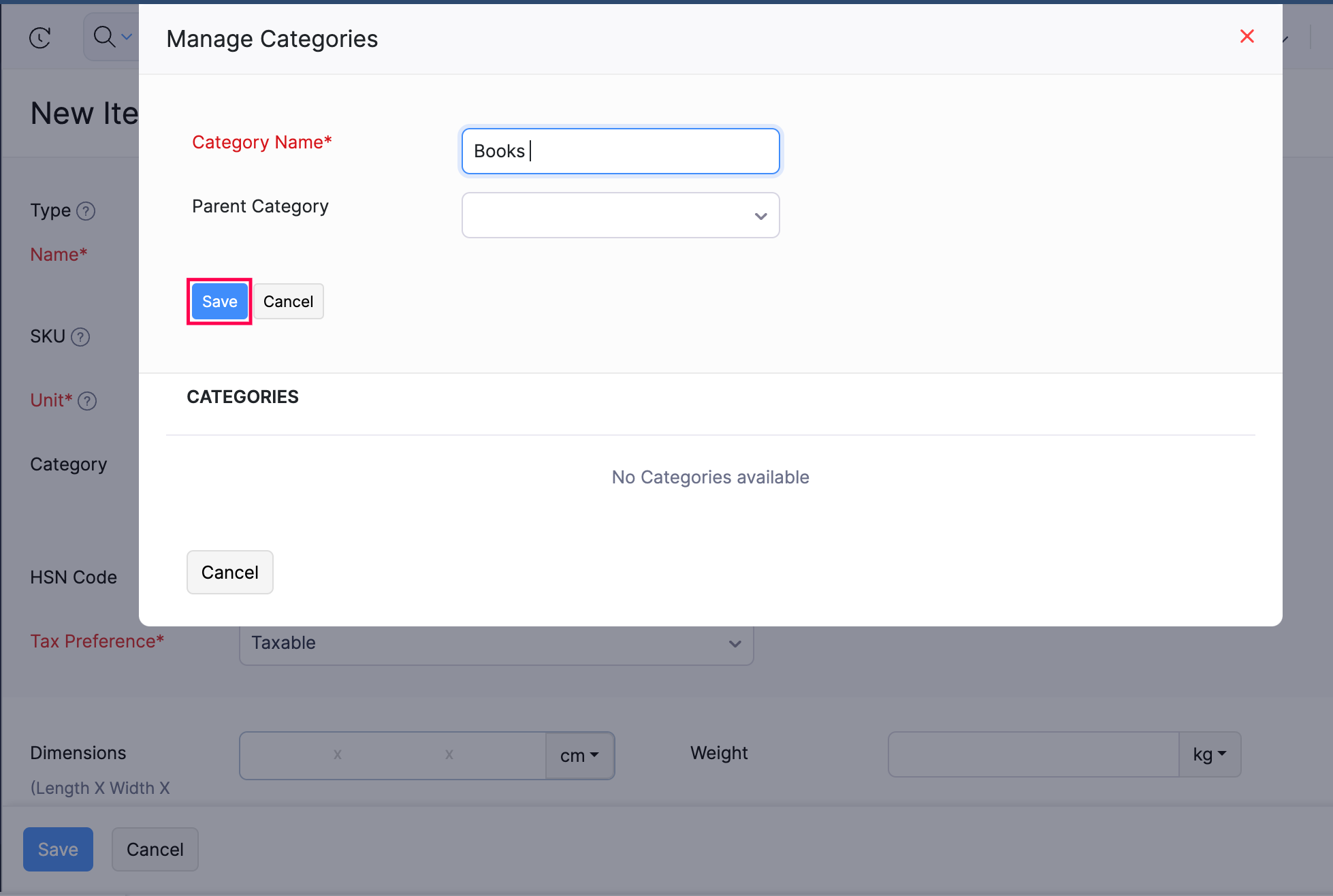This screenshot has width=1333, height=896.
Task: Click the Weight input field
Action: point(1033,754)
